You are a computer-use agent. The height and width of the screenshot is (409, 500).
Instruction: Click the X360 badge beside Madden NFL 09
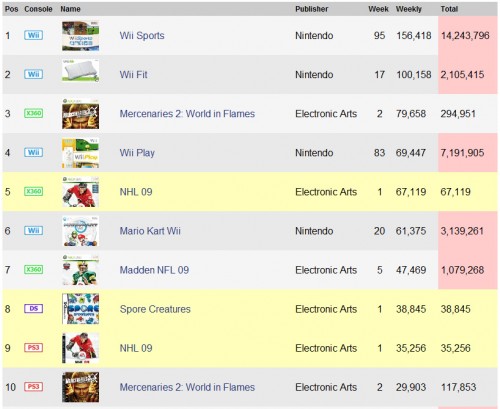pyautogui.click(x=33, y=269)
